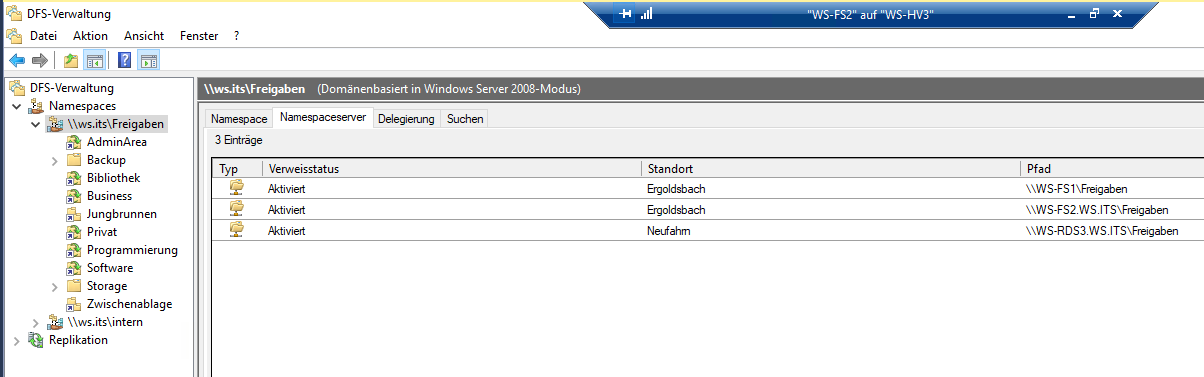Click Aktiviert status in the WS-FS1 row
Screen dimensions: 1204x377
click(286, 188)
